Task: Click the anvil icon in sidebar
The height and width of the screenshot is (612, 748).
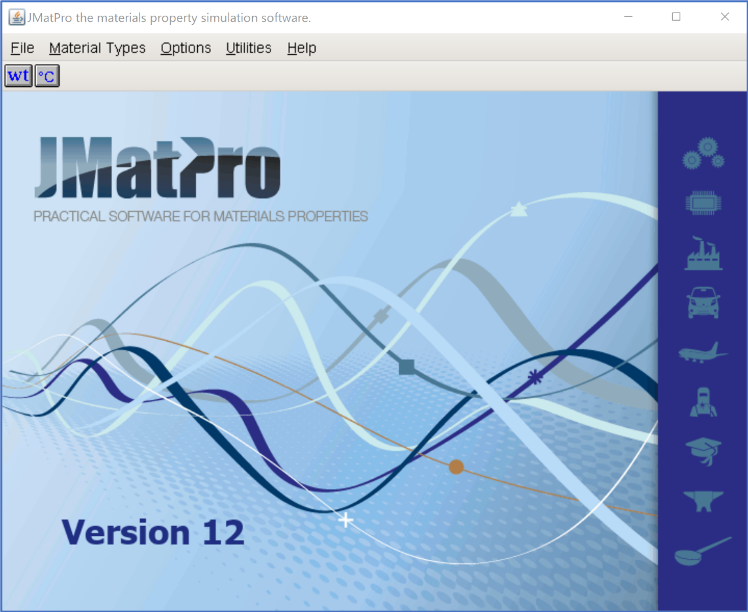Action: coord(703,501)
